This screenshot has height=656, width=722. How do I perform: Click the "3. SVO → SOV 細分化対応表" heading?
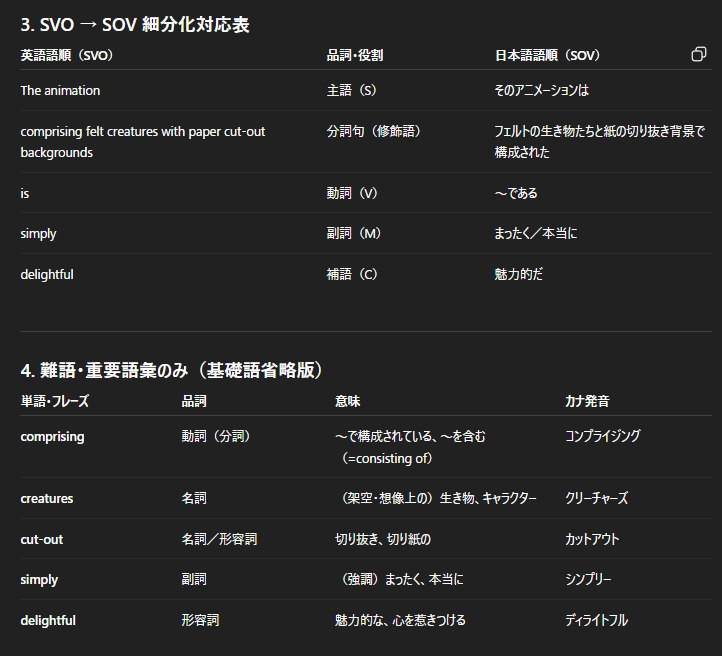coord(135,25)
